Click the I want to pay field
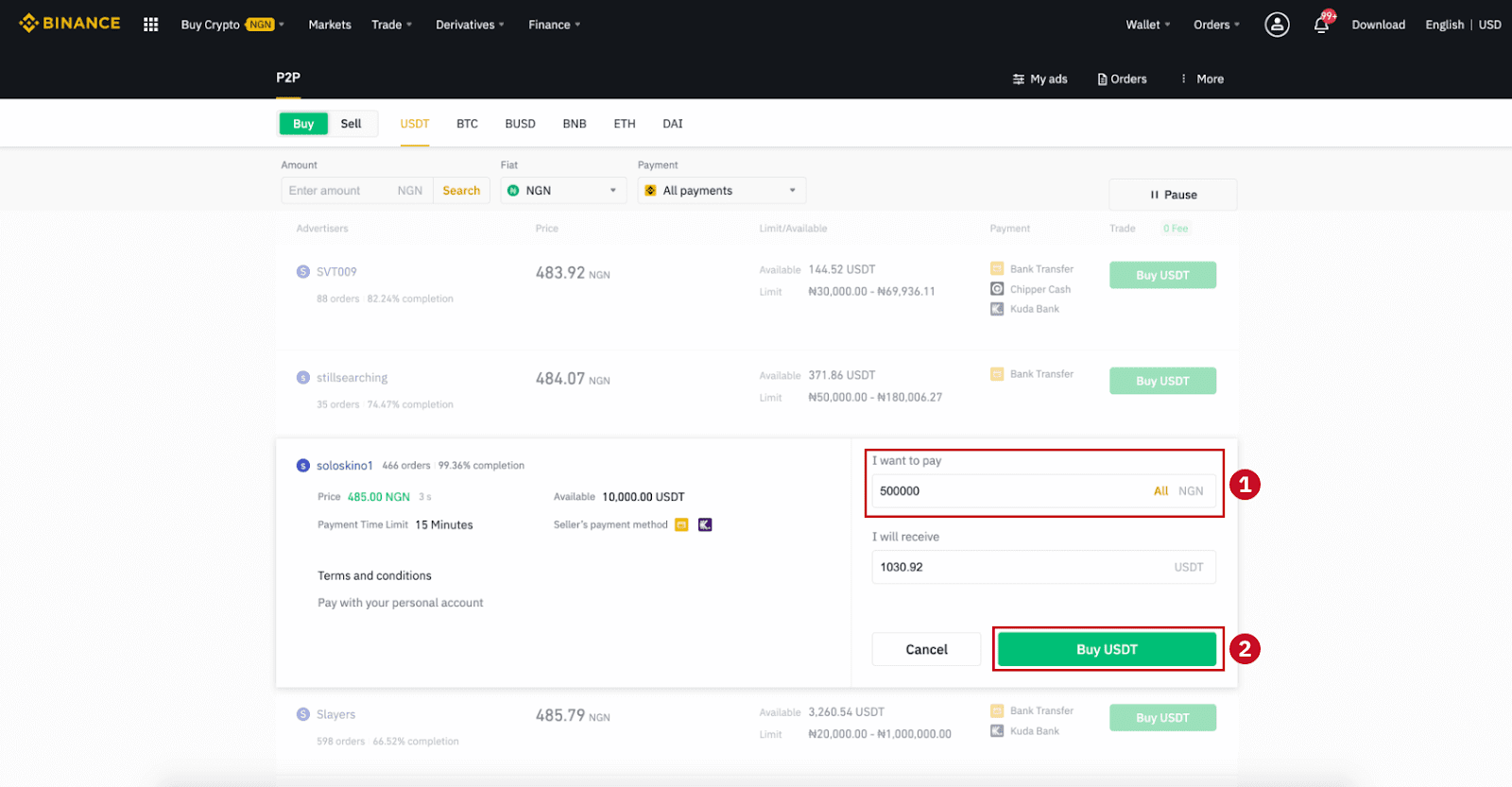 (x=1043, y=491)
